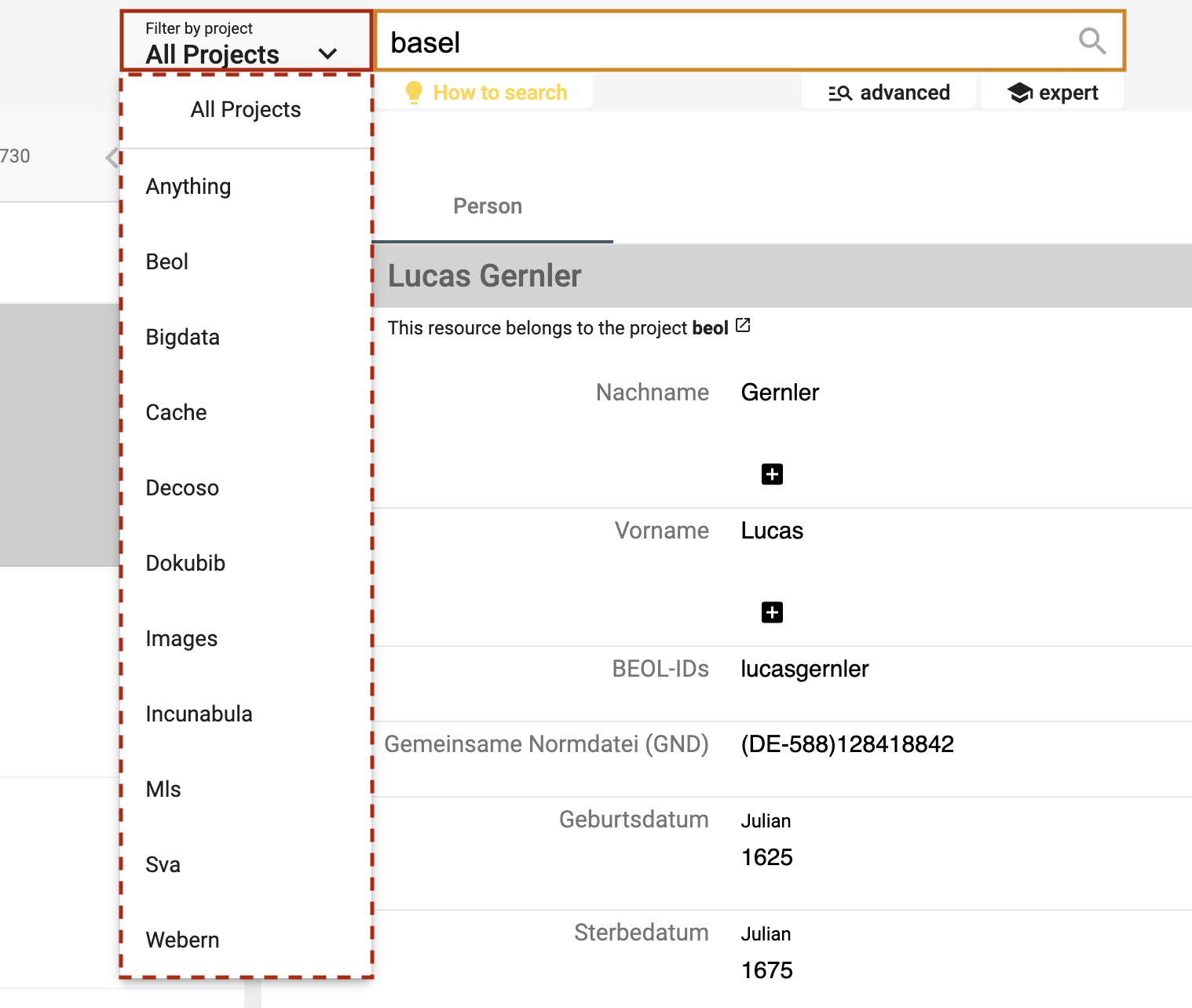Click the yellow lightbulb icon beside How to search
The image size is (1192, 1008).
[414, 92]
